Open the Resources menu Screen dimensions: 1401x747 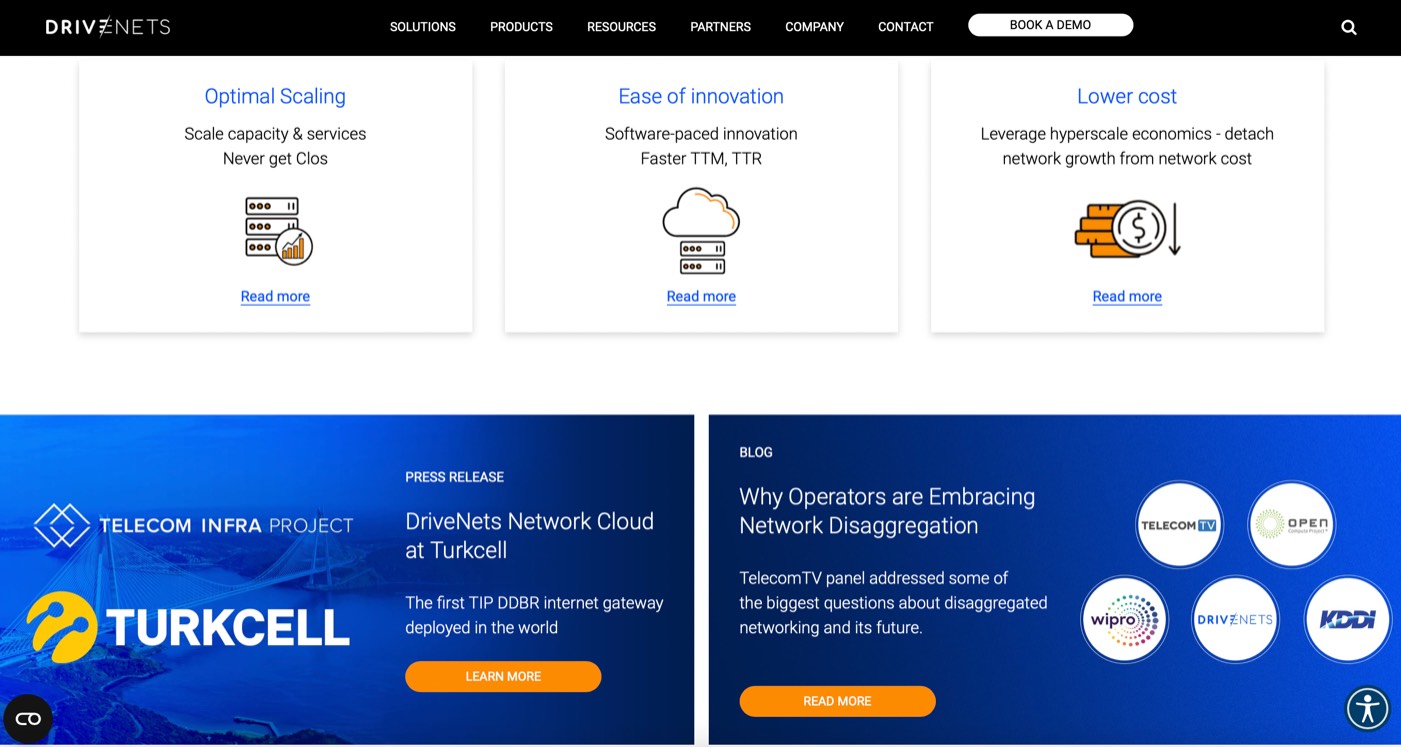621,27
